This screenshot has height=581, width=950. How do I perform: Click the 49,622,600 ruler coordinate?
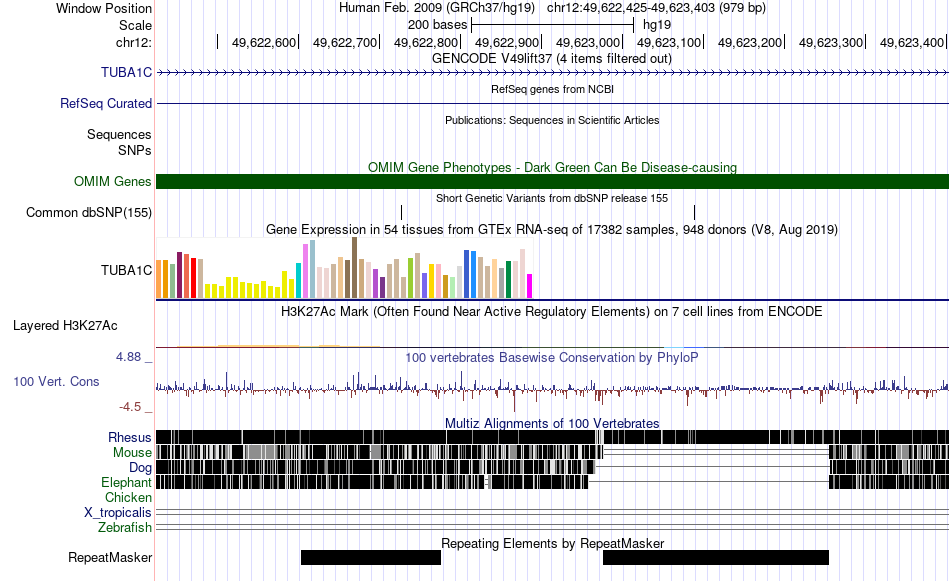click(x=264, y=42)
